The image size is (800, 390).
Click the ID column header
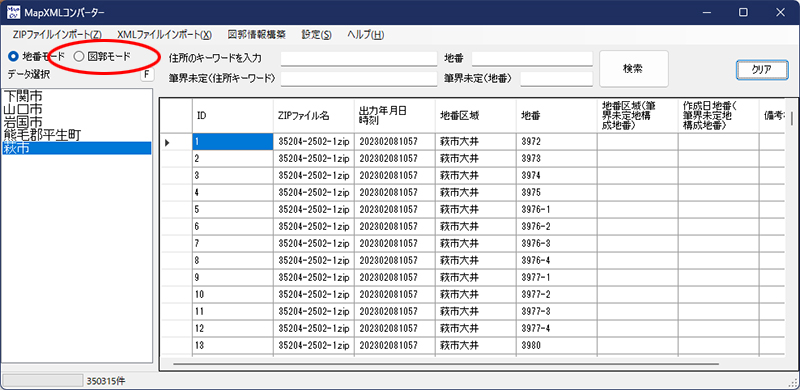coord(233,116)
